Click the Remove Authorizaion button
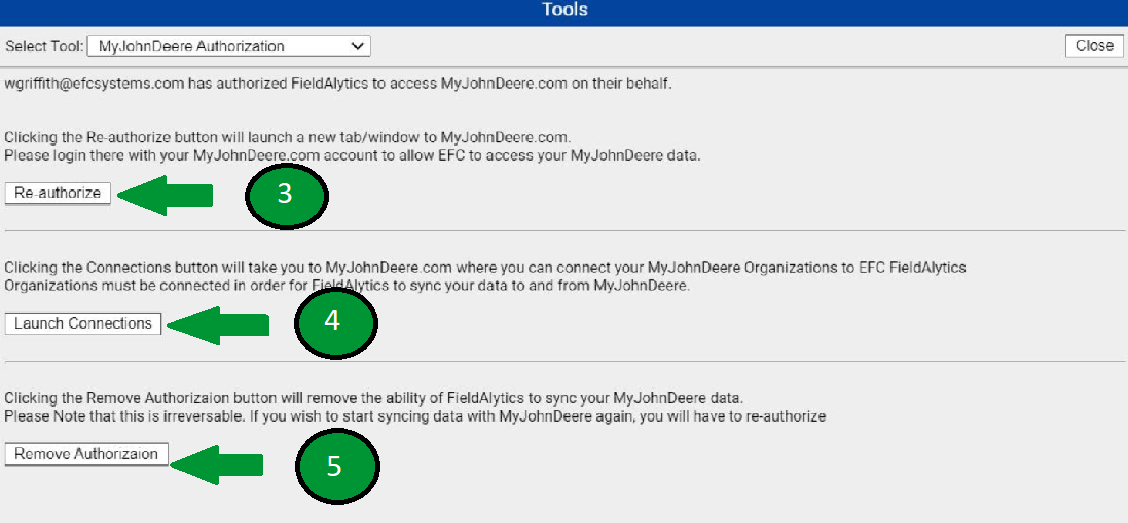The height and width of the screenshot is (523, 1128). [86, 455]
